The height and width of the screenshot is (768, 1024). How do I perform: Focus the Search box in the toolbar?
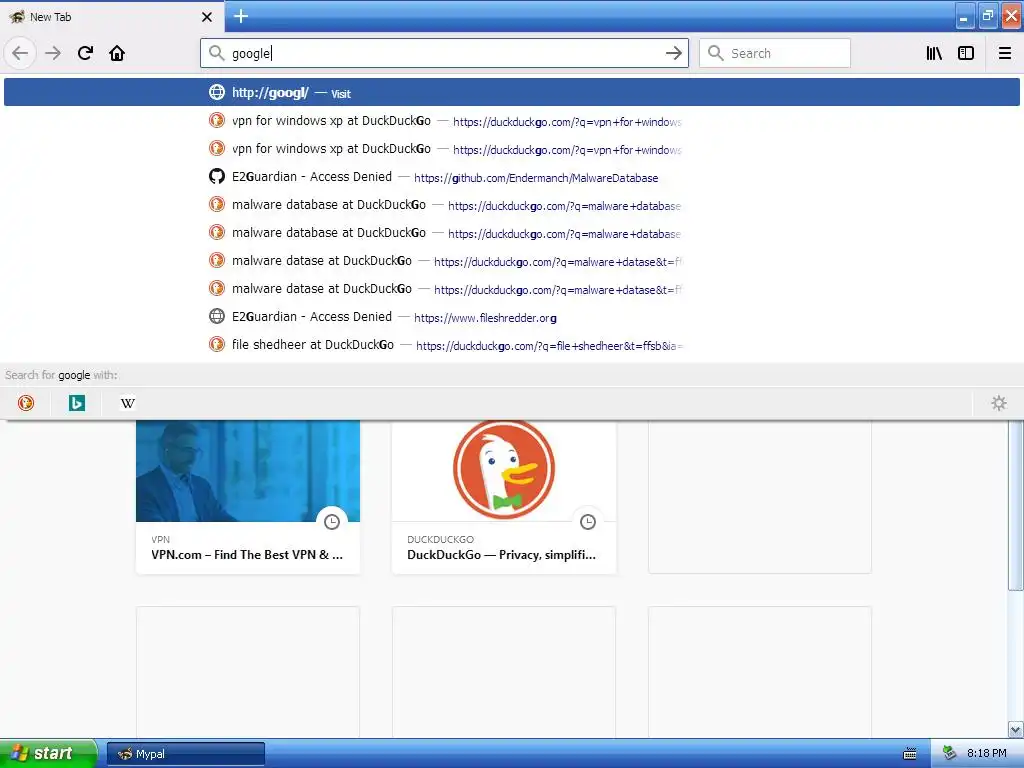coord(775,53)
